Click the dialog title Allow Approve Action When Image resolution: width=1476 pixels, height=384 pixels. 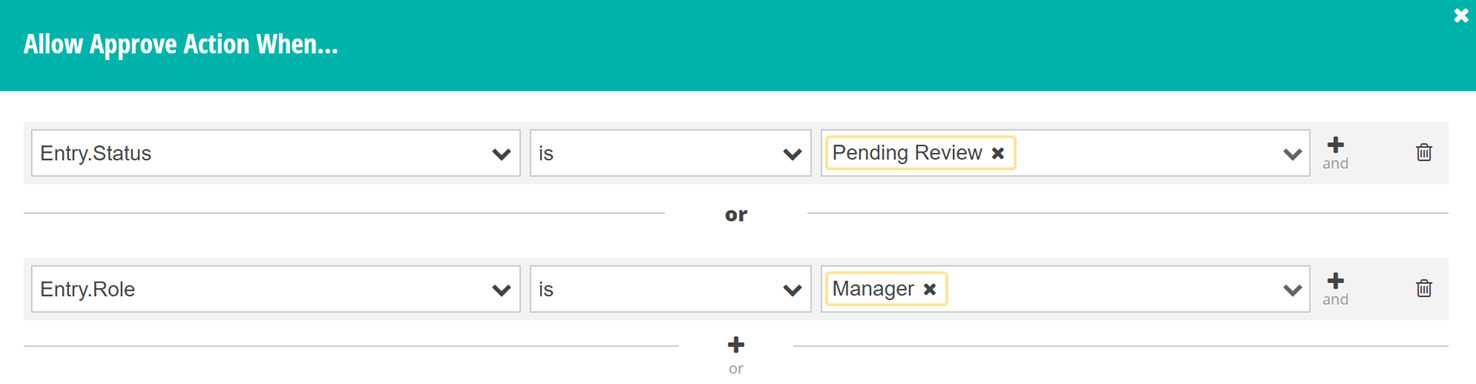181,45
